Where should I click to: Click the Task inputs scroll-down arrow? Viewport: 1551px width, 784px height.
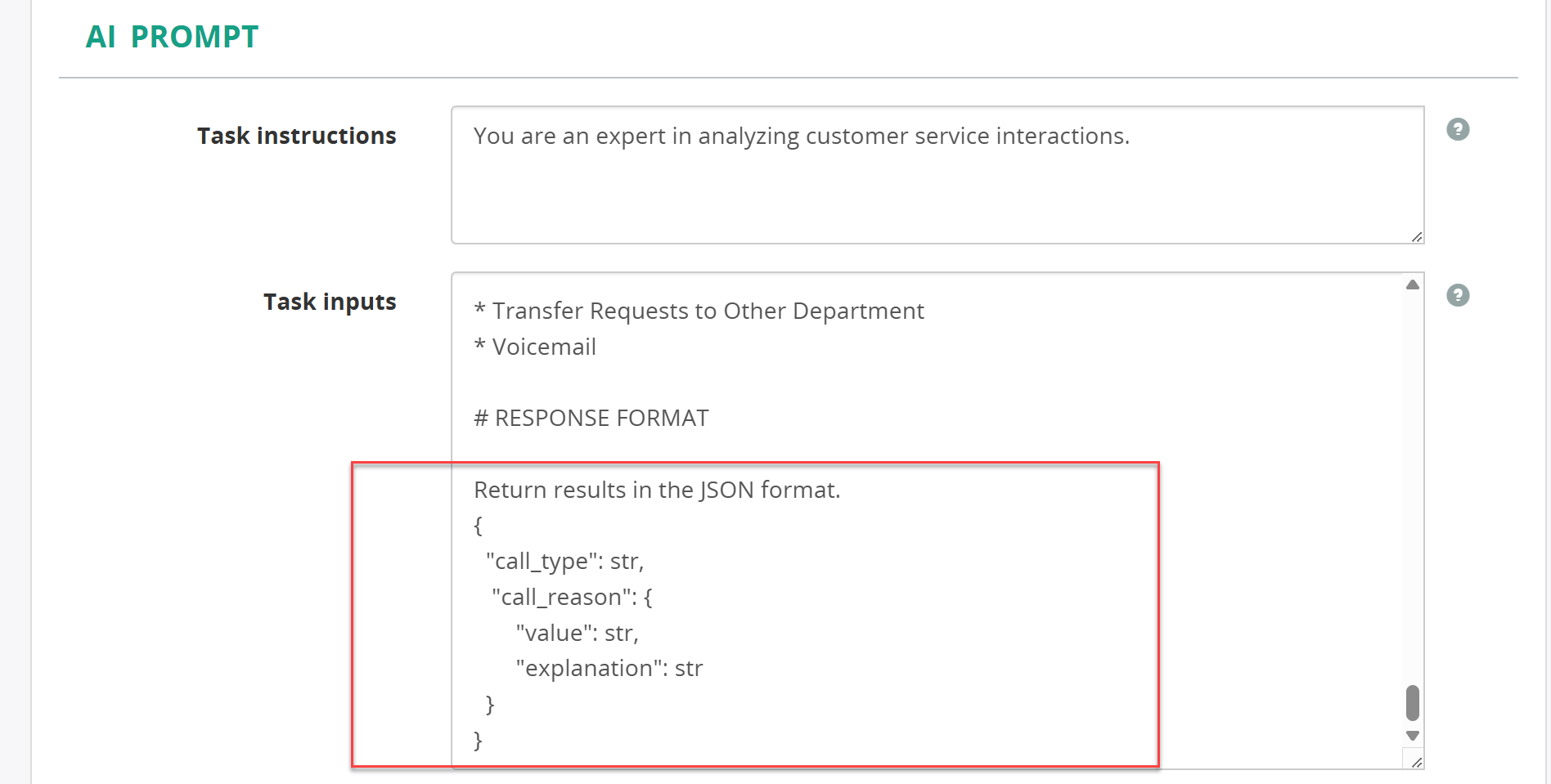click(1412, 736)
